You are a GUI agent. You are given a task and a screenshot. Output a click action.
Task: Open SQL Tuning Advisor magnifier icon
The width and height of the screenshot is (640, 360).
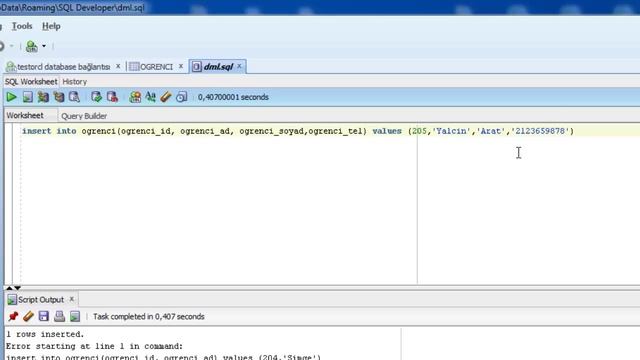(74, 97)
